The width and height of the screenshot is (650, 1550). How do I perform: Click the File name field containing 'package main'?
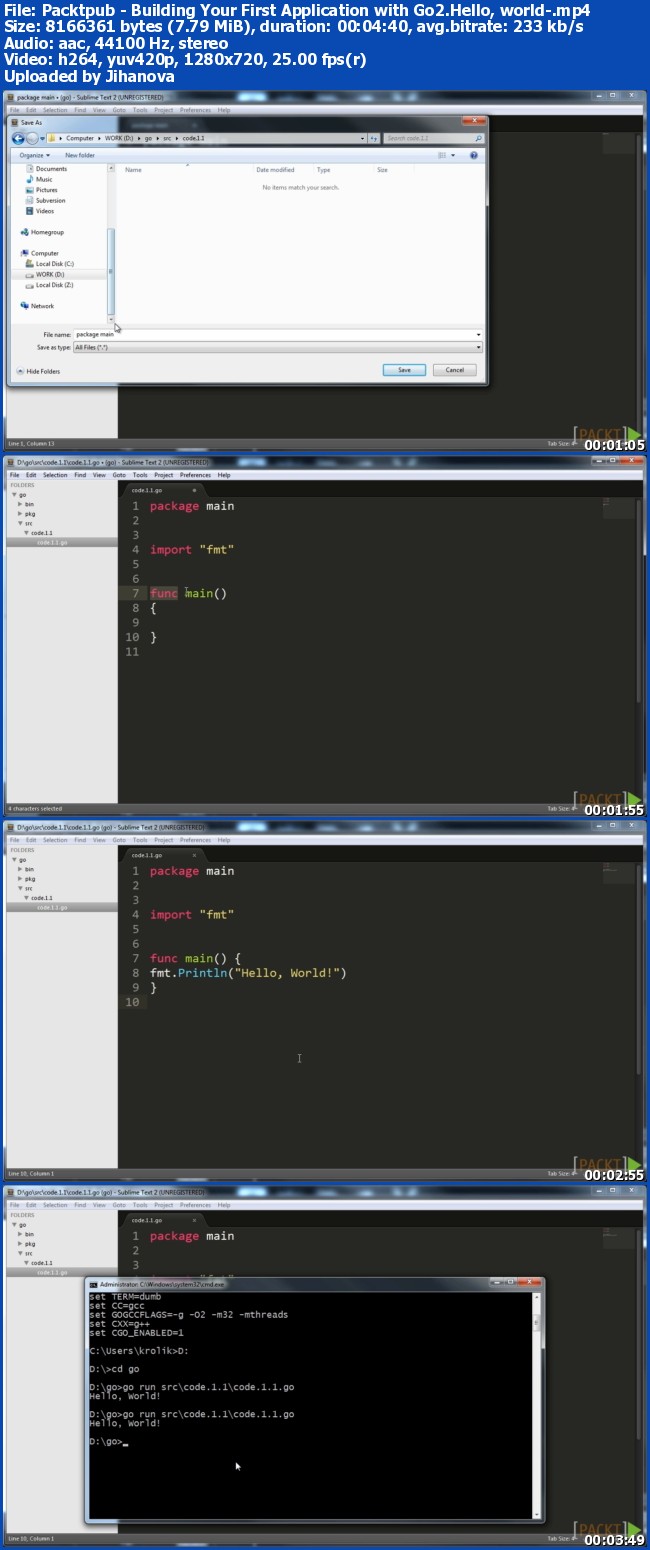[x=278, y=334]
